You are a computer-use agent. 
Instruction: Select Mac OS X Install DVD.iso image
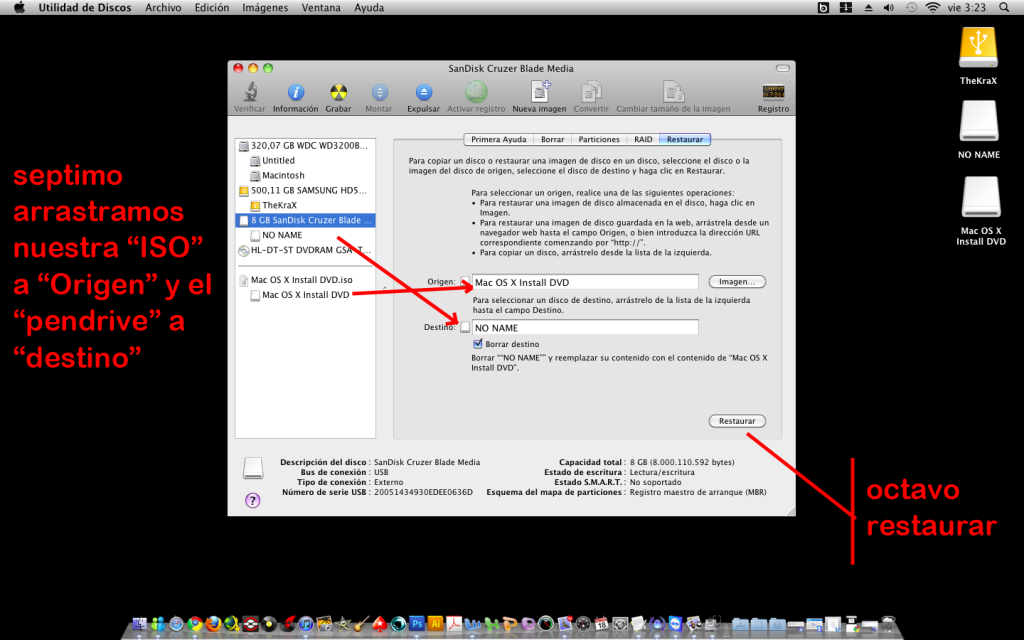(x=305, y=280)
